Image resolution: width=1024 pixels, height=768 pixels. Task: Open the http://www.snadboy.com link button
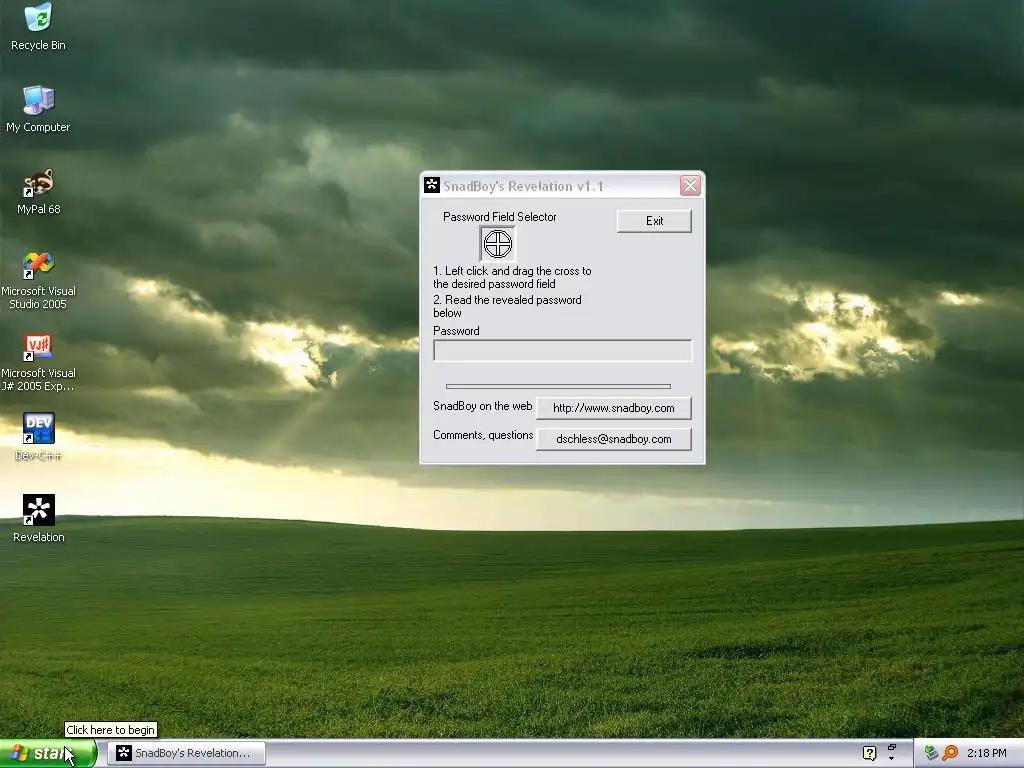(613, 408)
